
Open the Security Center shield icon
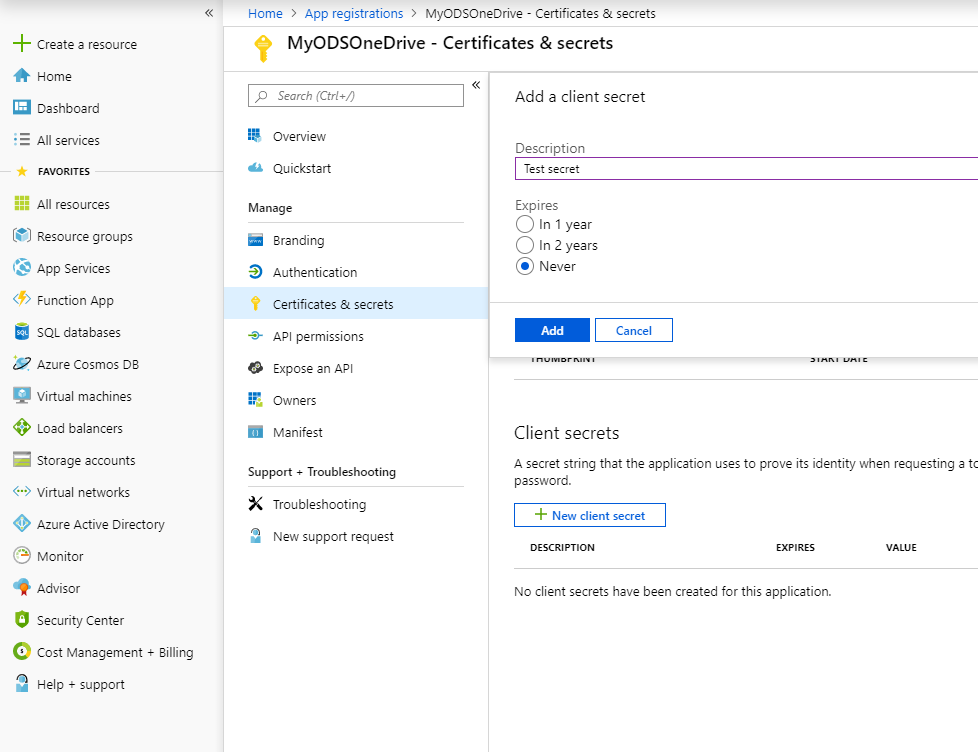[x=21, y=620]
